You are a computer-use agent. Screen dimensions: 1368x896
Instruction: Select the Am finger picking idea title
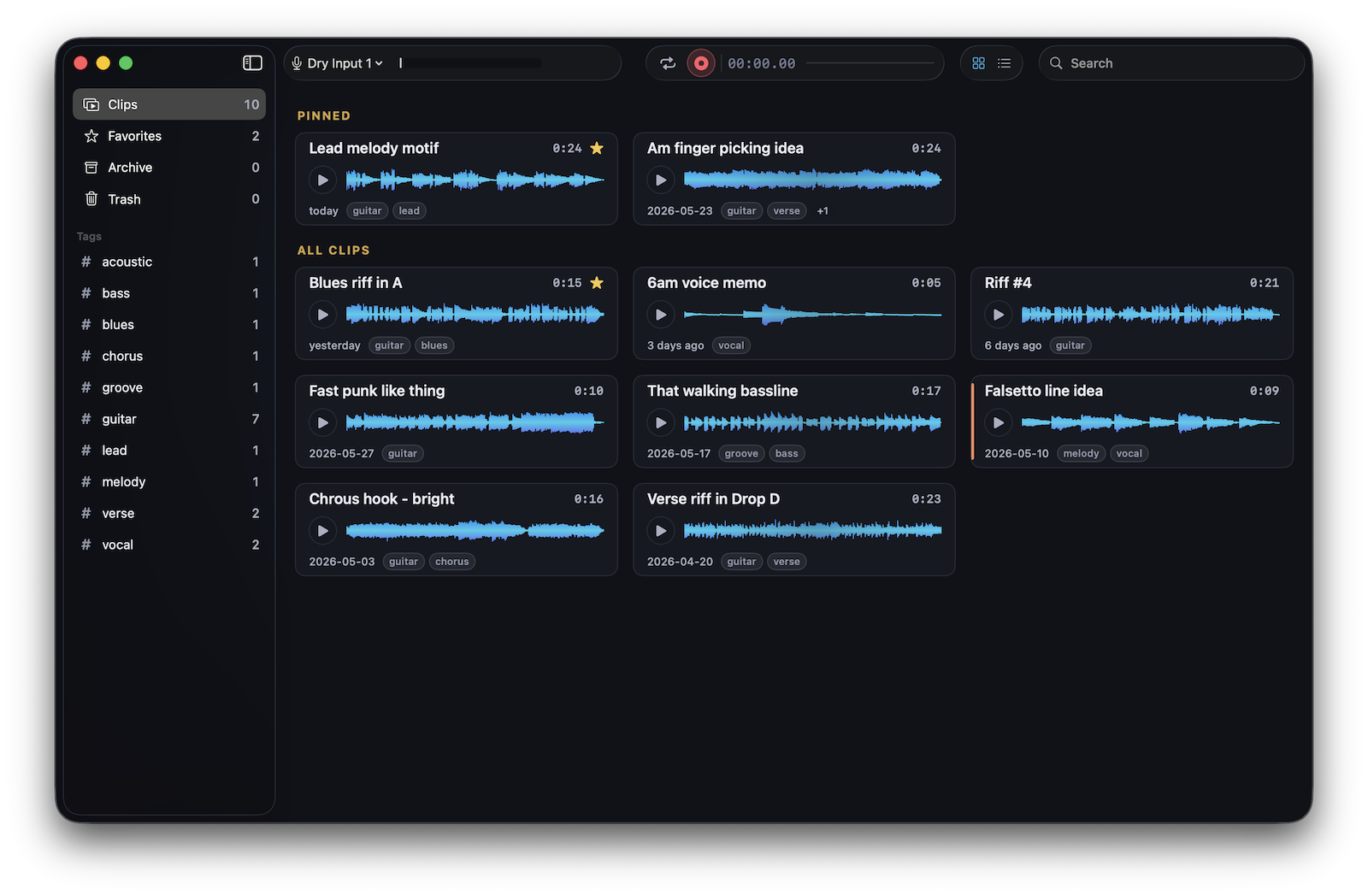point(725,148)
